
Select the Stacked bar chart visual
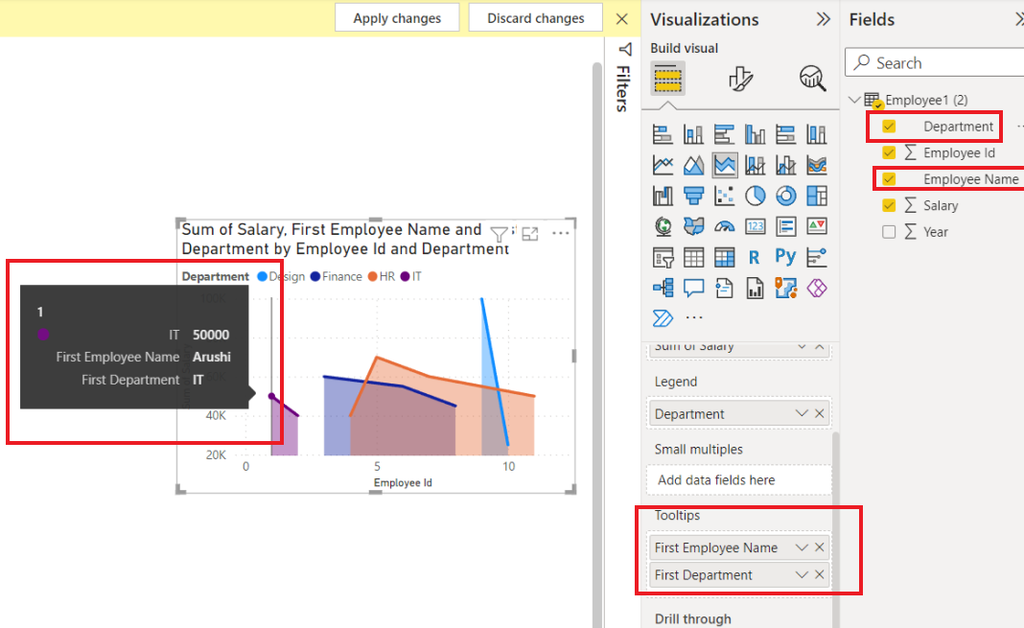tap(662, 134)
